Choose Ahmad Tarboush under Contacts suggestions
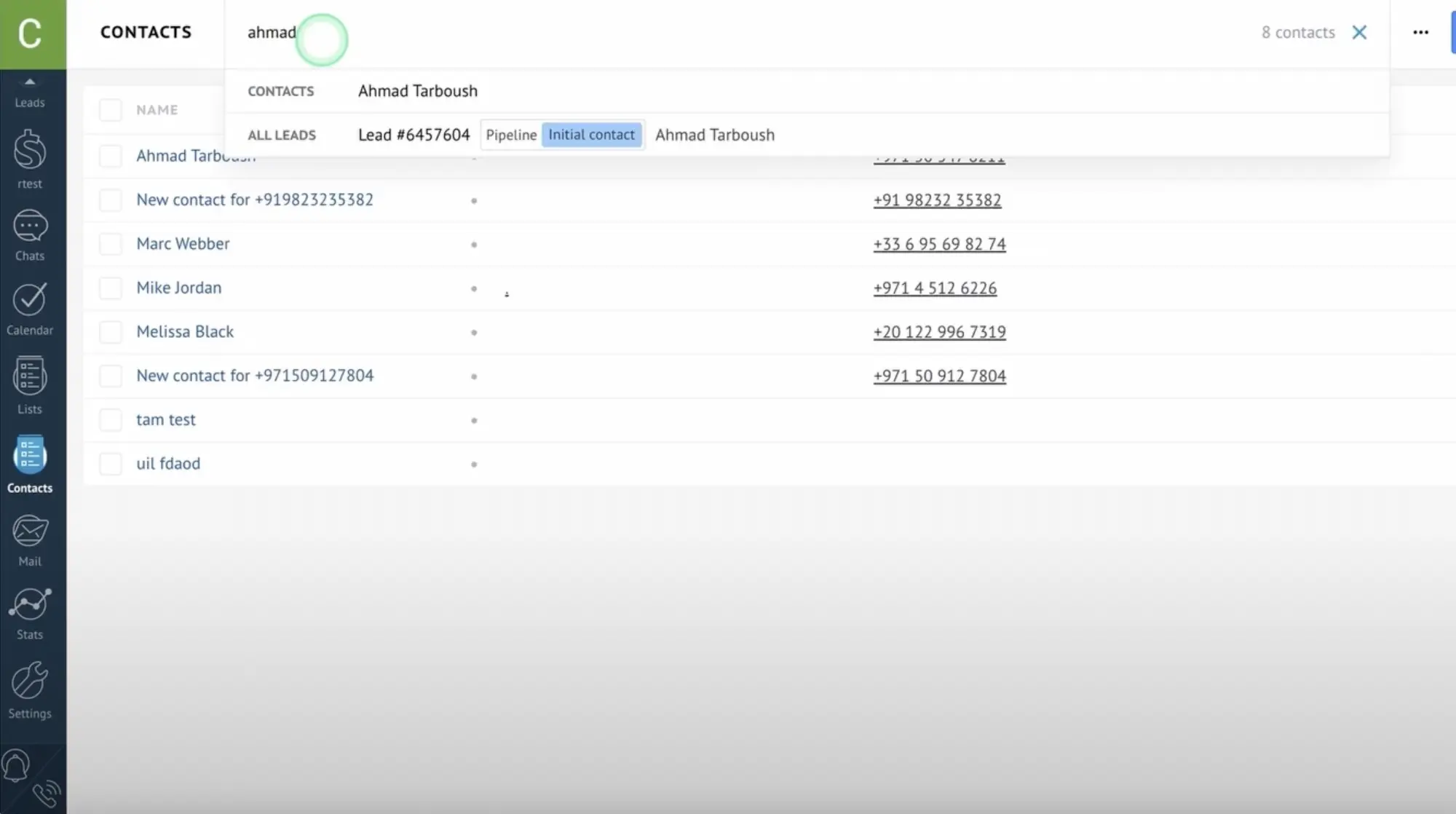The width and height of the screenshot is (1456, 814). (418, 91)
